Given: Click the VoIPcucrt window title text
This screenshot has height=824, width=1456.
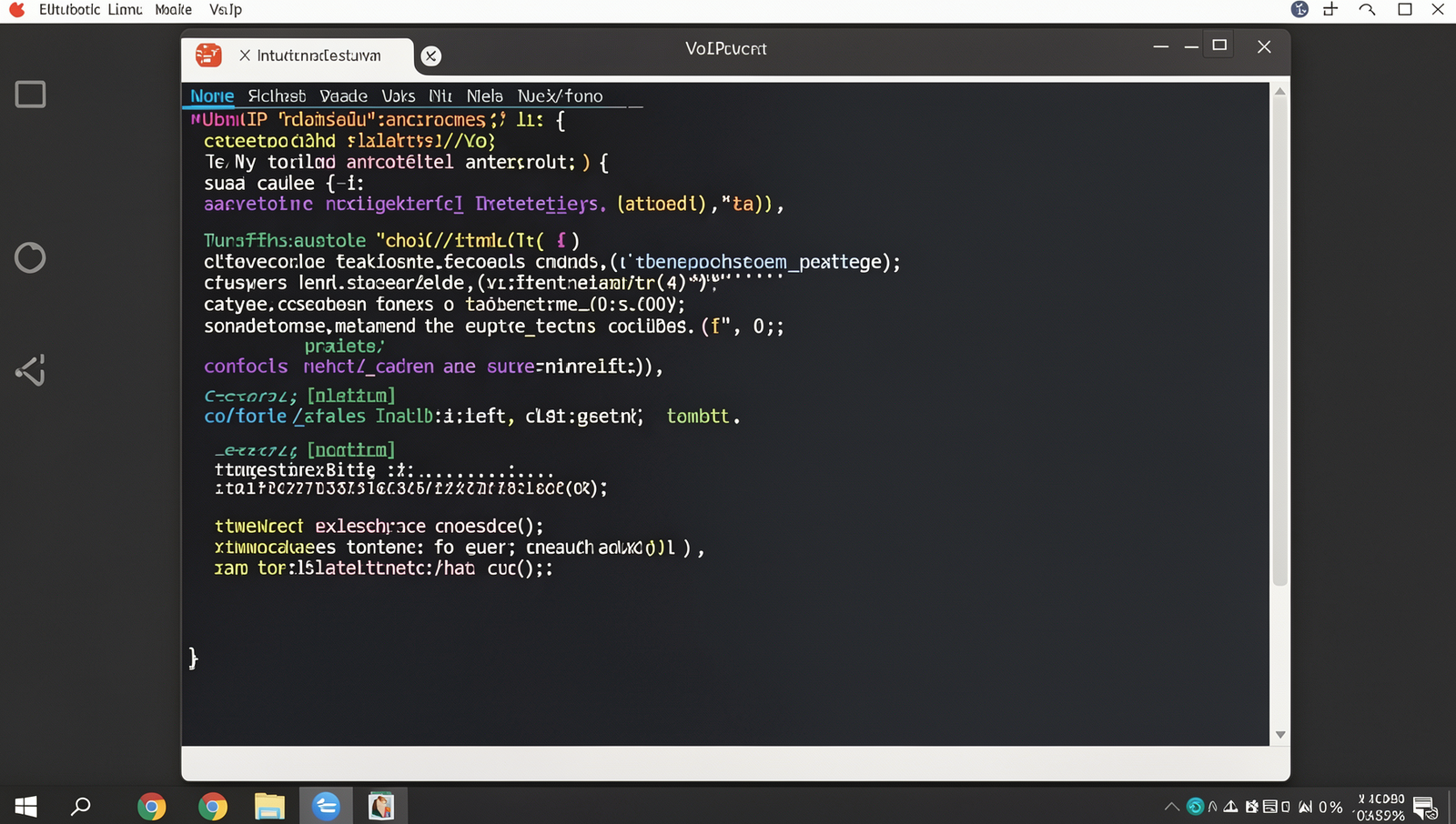Looking at the screenshot, I should click(x=726, y=48).
